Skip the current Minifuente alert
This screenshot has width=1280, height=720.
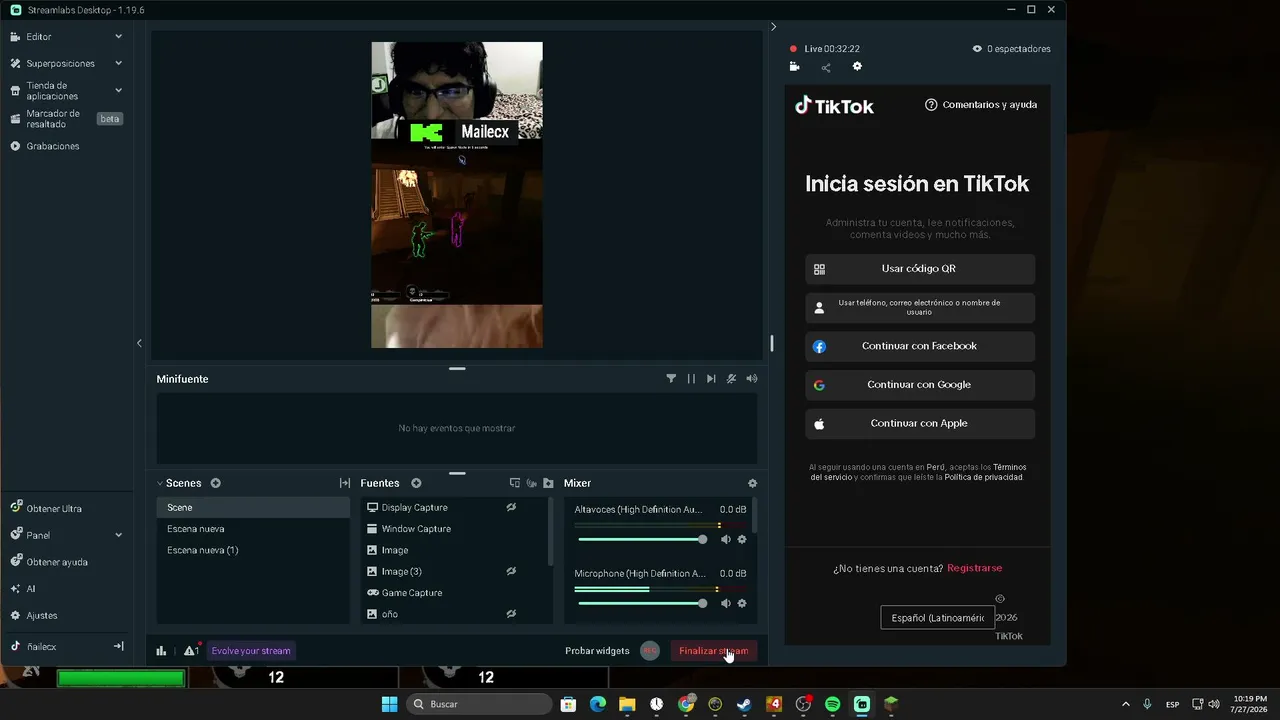(x=711, y=379)
